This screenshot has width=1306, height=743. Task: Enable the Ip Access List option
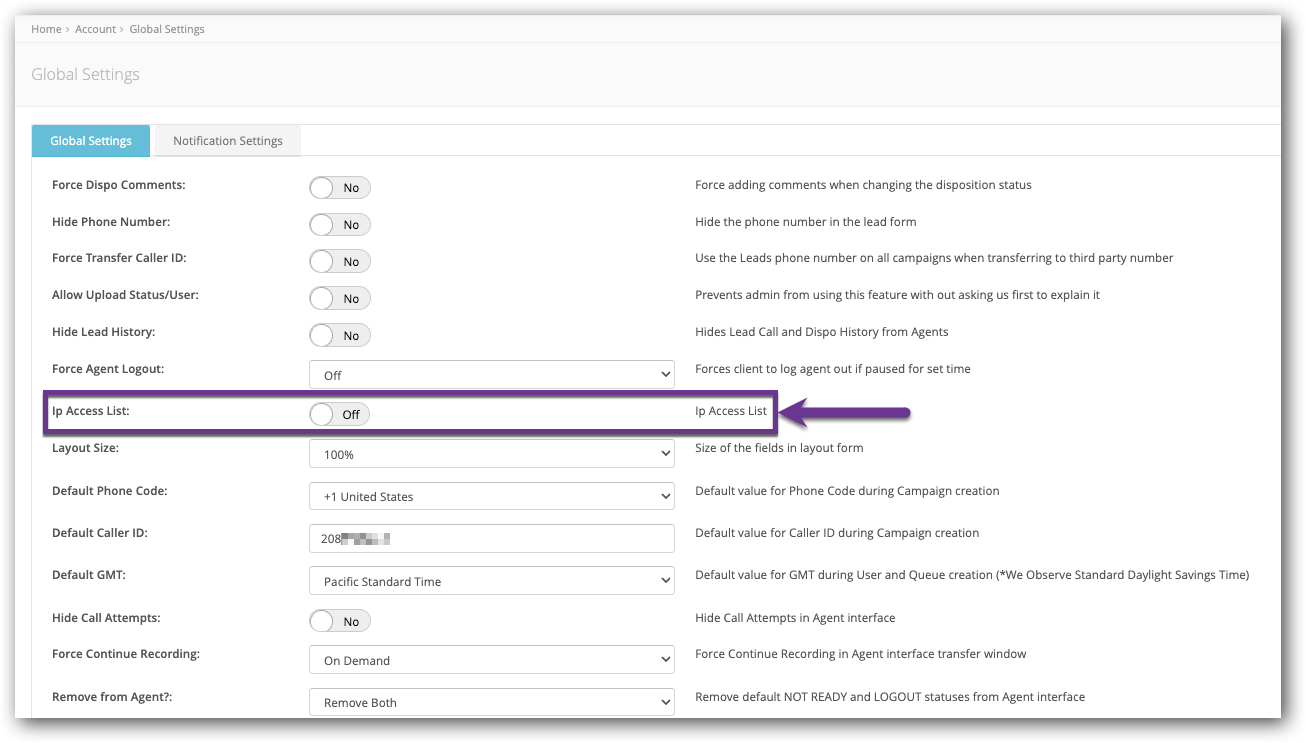pyautogui.click(x=339, y=413)
